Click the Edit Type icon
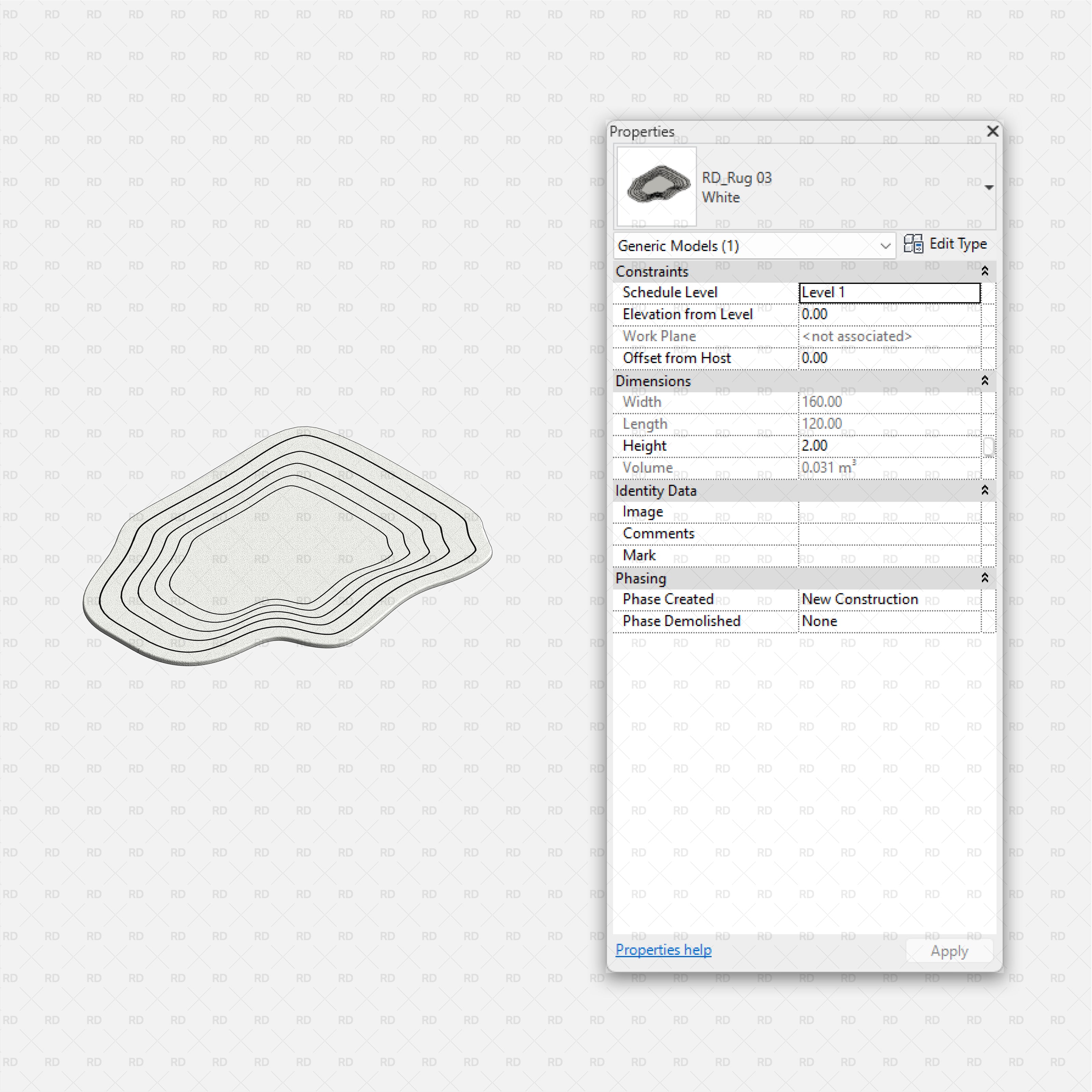Viewport: 1092px width, 1092px height. tap(913, 244)
